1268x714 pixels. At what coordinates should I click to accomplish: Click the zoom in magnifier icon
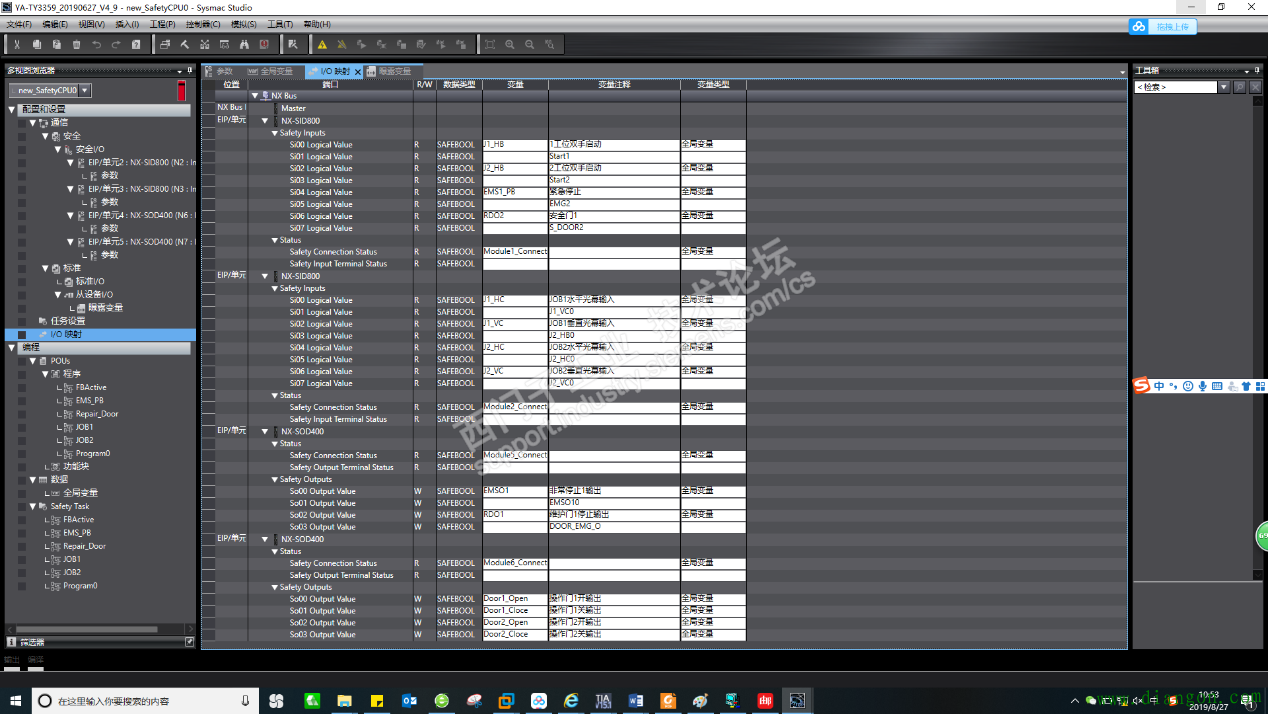pyautogui.click(x=510, y=44)
